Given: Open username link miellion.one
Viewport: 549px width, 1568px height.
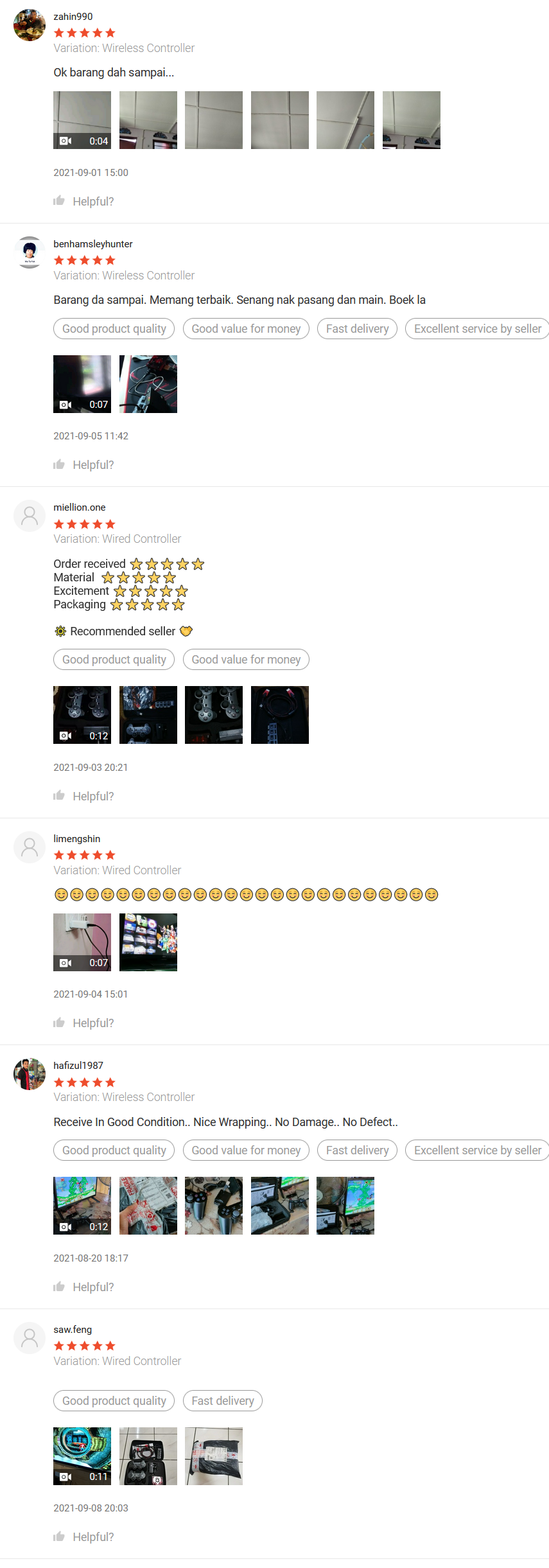Looking at the screenshot, I should coord(80,507).
